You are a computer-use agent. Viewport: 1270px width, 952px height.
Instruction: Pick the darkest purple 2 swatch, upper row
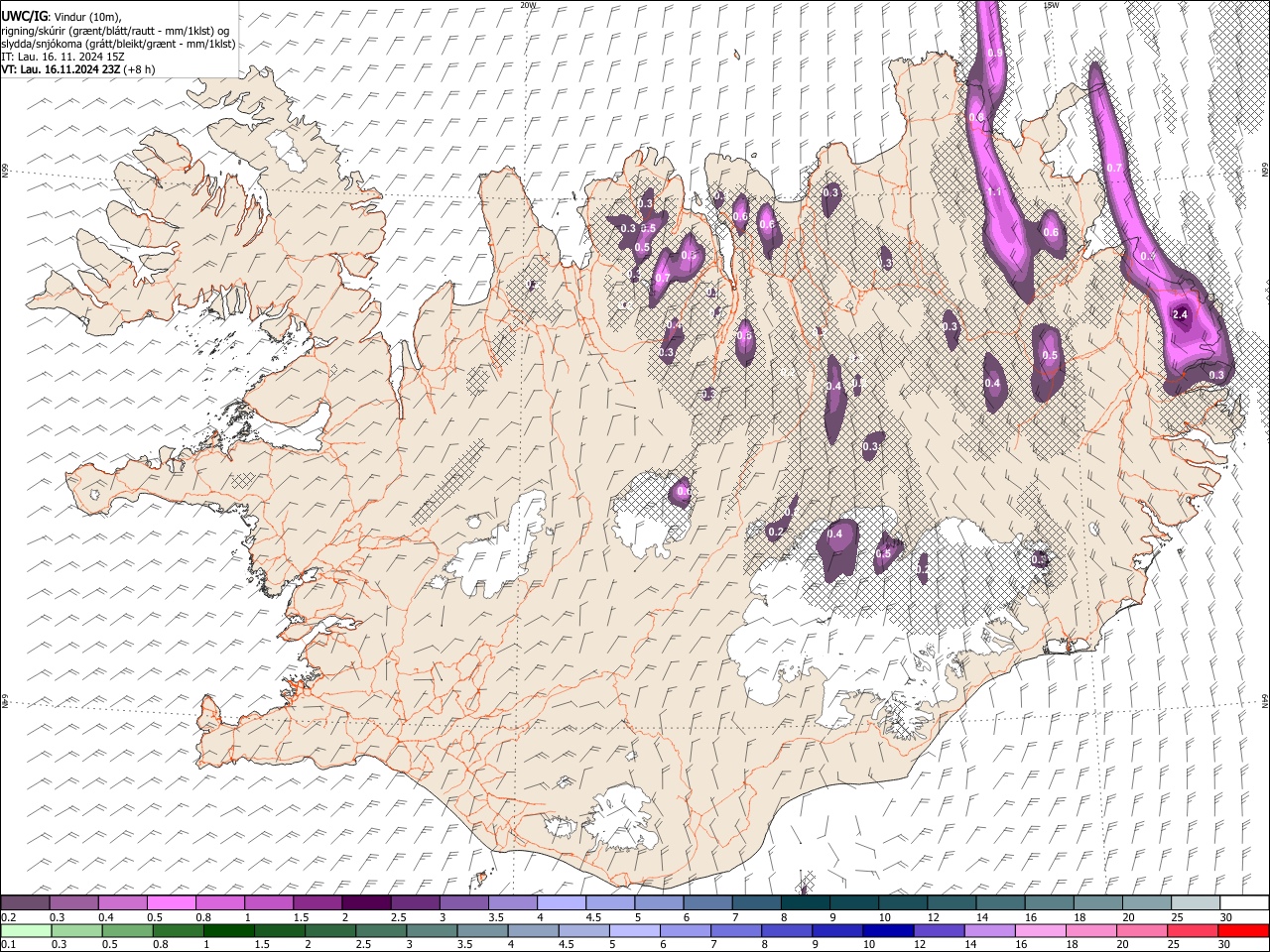tap(366, 902)
